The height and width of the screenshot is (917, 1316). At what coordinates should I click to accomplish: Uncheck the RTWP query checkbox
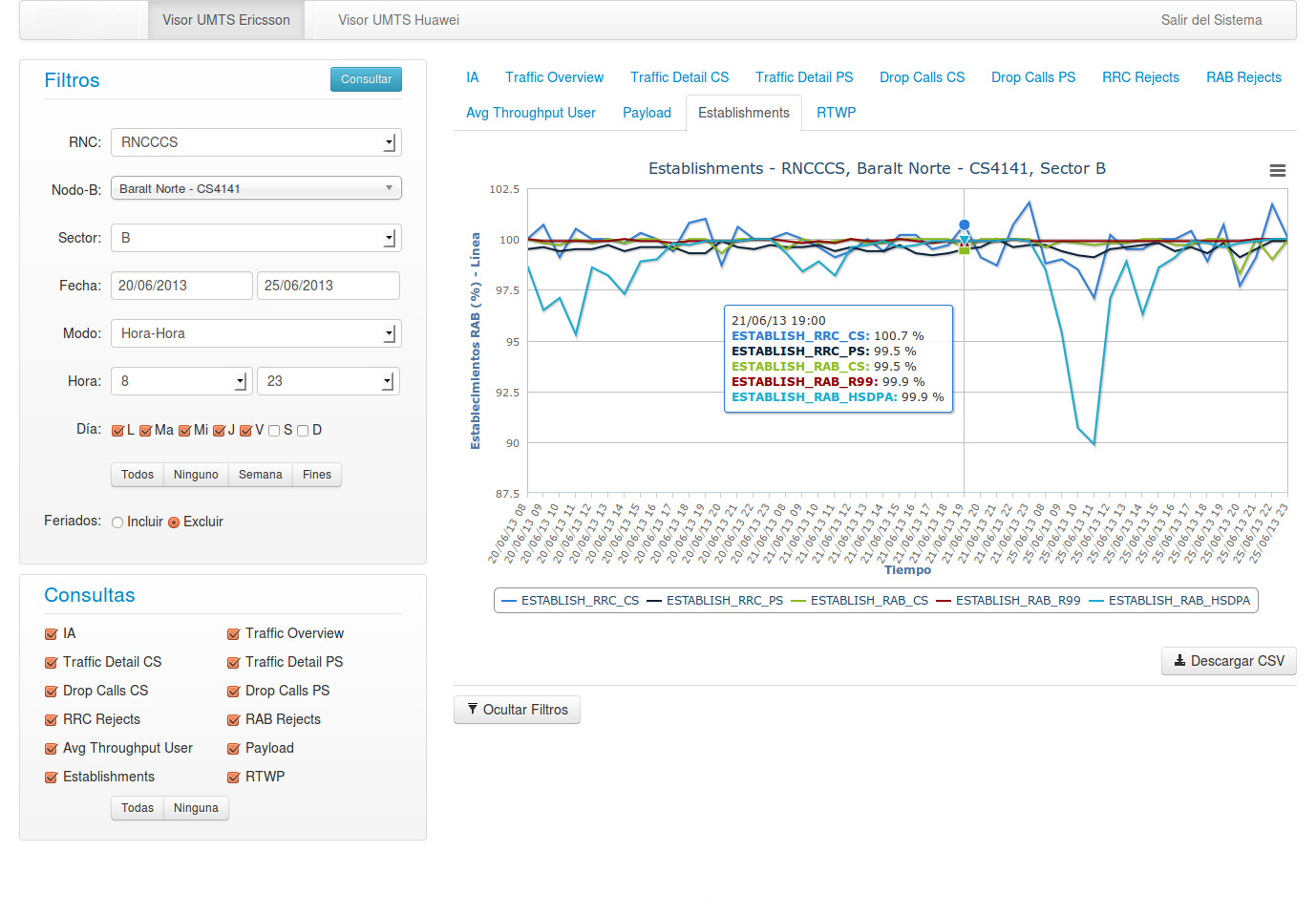click(233, 778)
